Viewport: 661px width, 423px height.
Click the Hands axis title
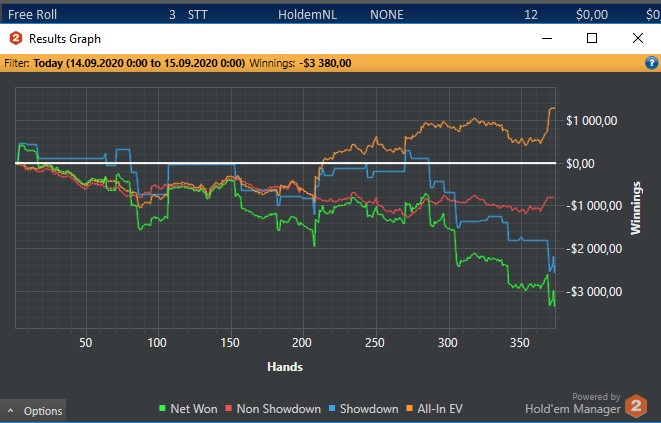(x=285, y=367)
